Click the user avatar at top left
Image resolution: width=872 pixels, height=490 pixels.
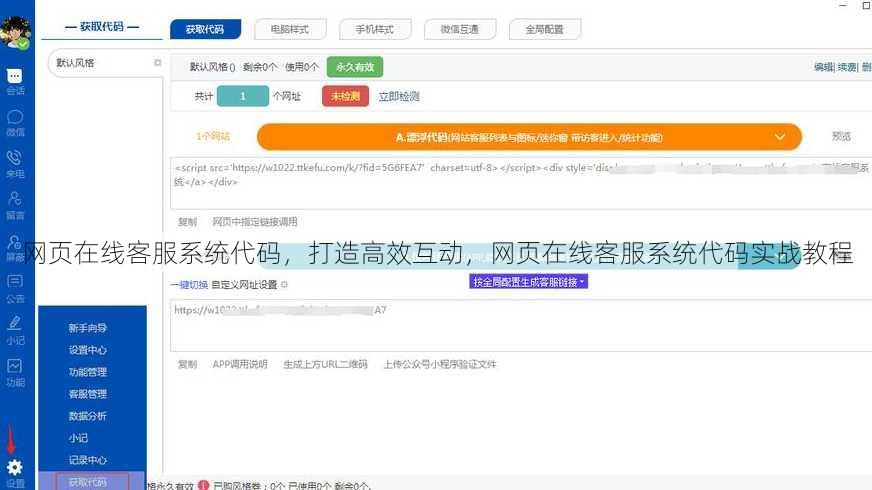click(16, 32)
